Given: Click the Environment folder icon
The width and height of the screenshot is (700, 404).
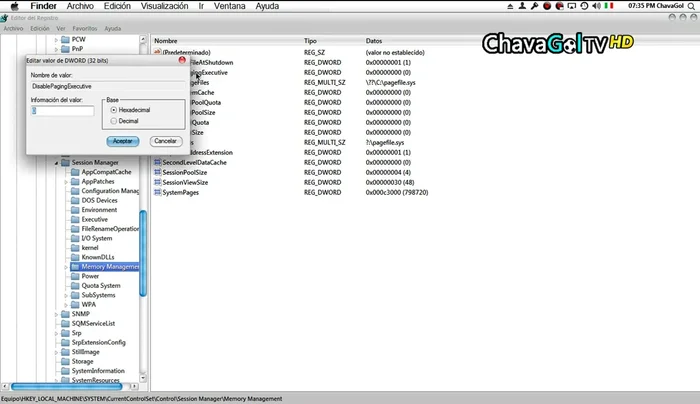Looking at the screenshot, I should tap(75, 210).
